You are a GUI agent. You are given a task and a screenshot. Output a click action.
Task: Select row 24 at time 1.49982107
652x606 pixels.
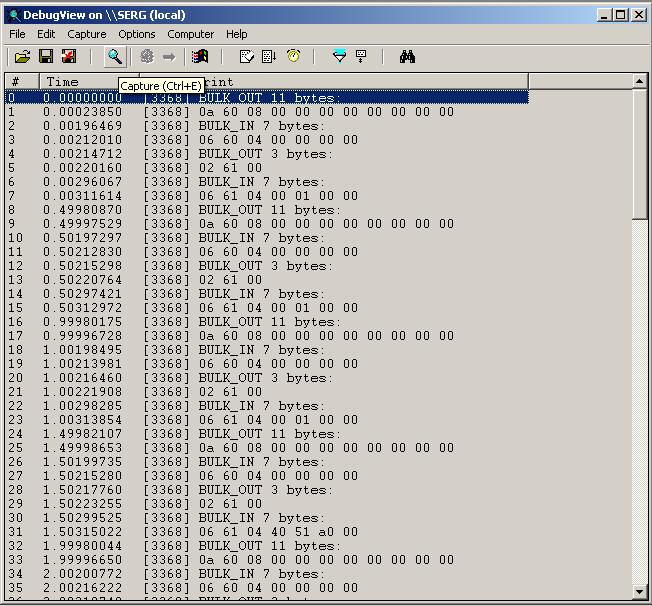267,434
